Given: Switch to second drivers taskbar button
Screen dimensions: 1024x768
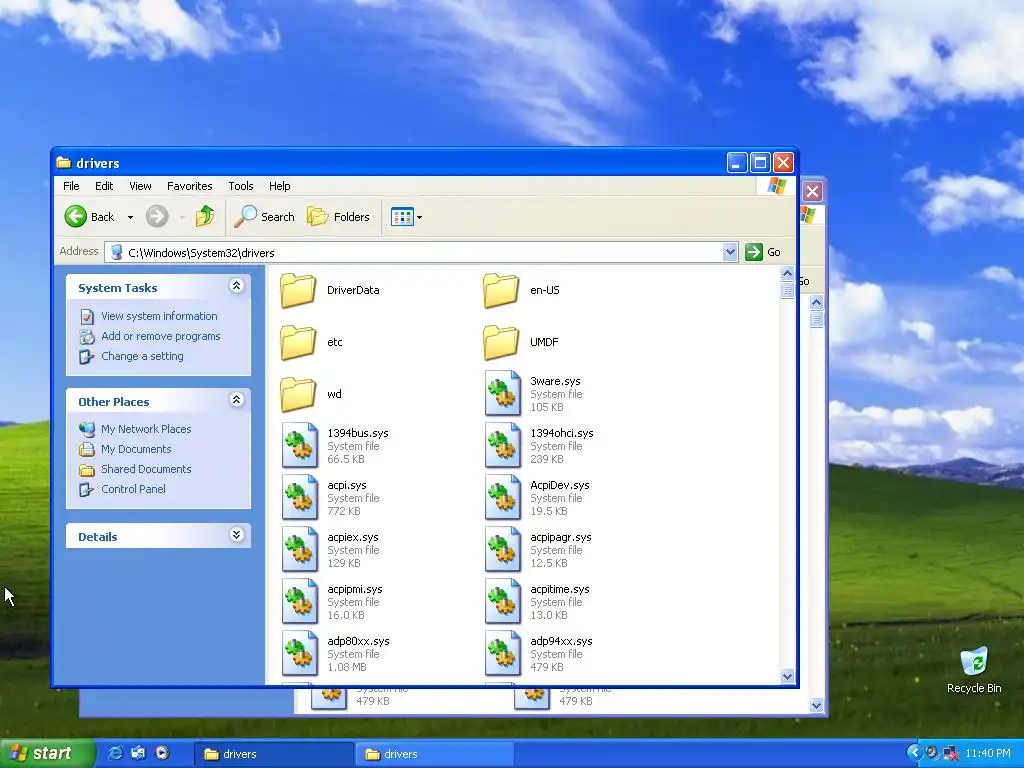Looking at the screenshot, I should click(x=436, y=754).
